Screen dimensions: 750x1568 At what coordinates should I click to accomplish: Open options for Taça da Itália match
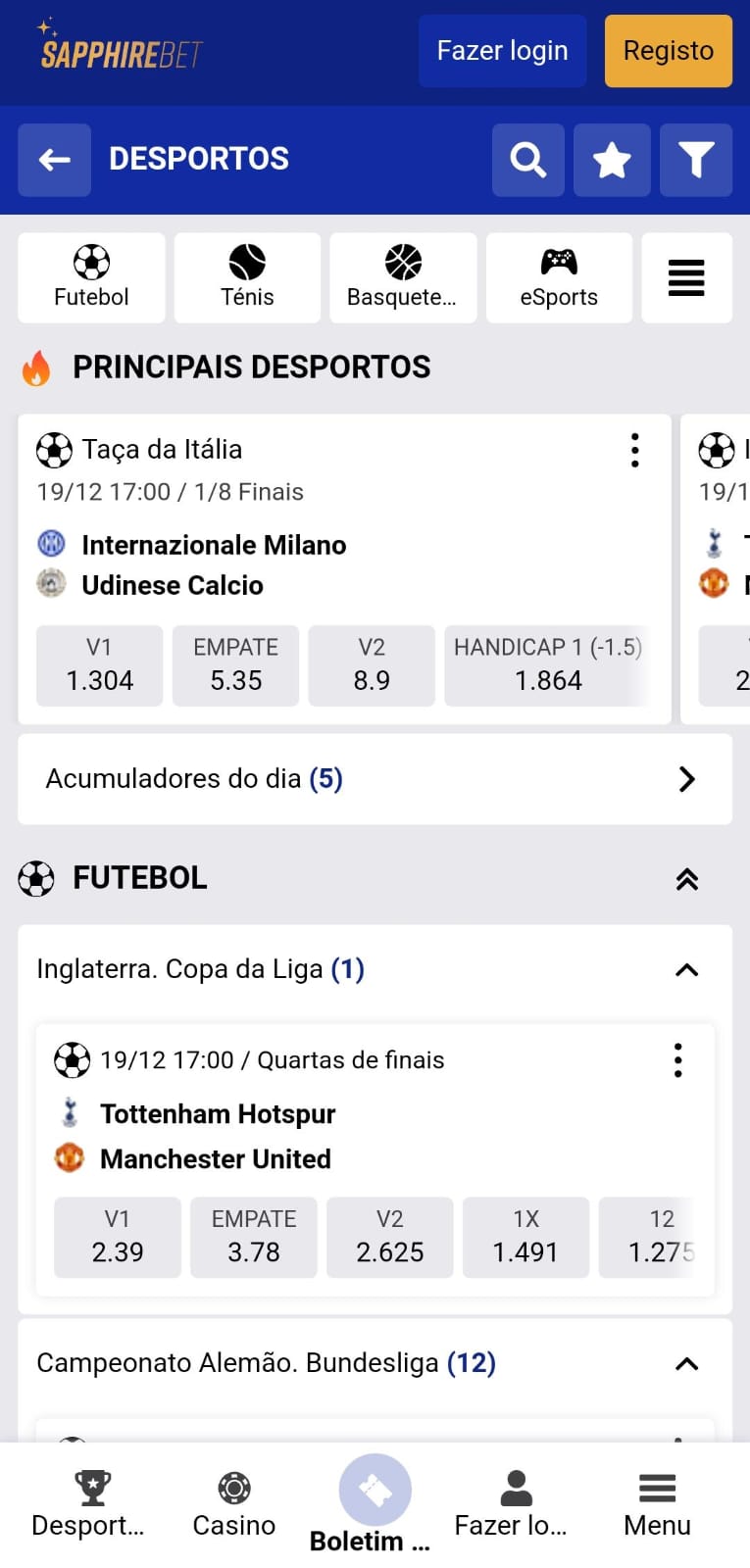pyautogui.click(x=635, y=451)
